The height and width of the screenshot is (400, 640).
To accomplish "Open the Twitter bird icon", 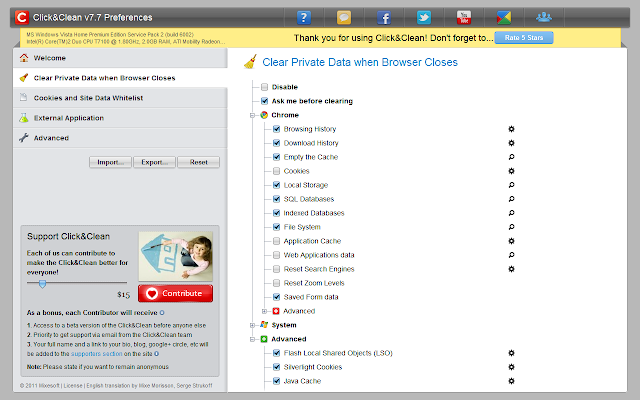I will (x=424, y=18).
